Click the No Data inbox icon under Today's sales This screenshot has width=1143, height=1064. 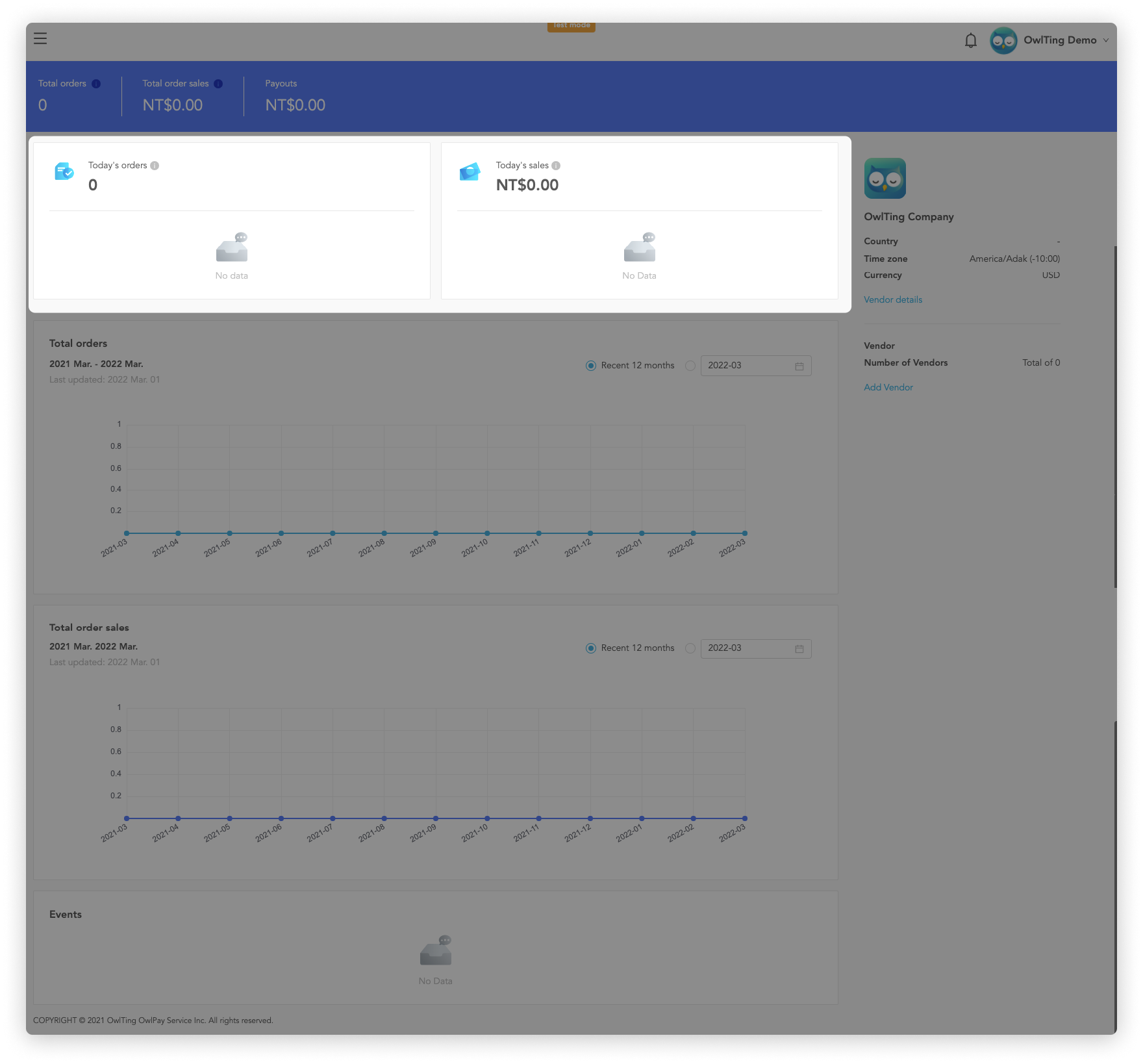point(640,247)
